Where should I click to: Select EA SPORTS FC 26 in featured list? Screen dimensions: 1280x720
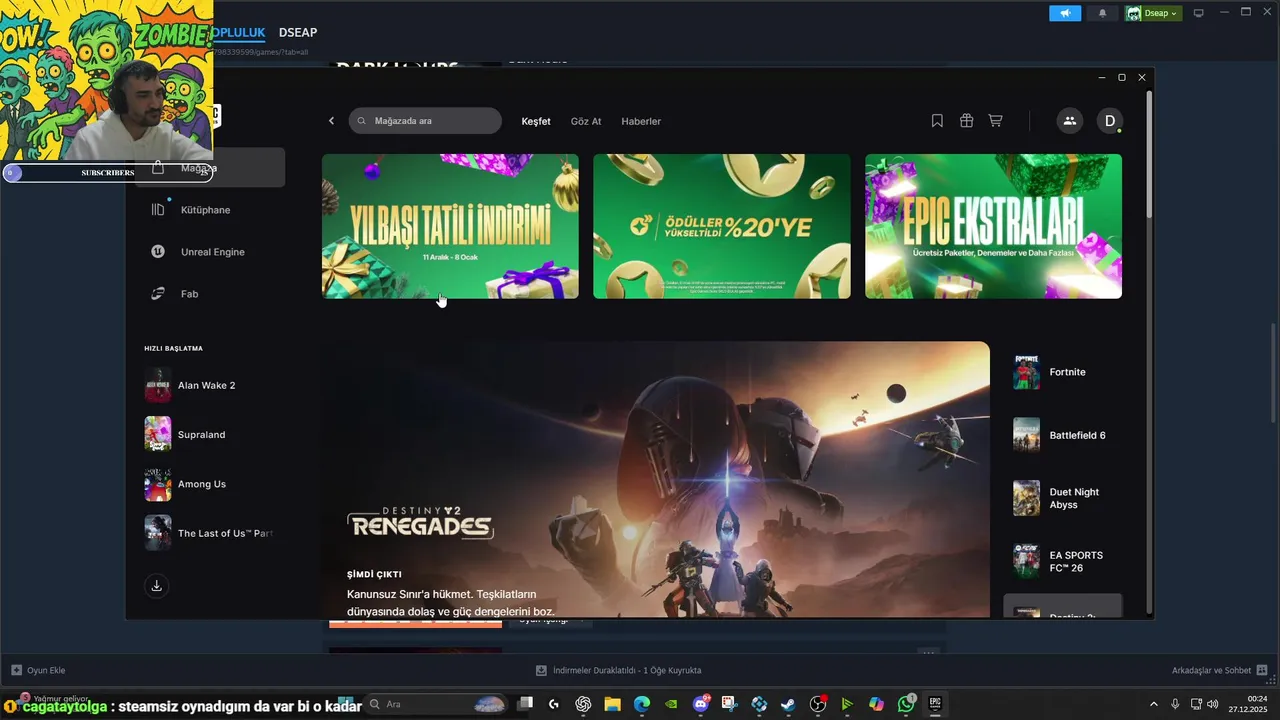point(1063,561)
